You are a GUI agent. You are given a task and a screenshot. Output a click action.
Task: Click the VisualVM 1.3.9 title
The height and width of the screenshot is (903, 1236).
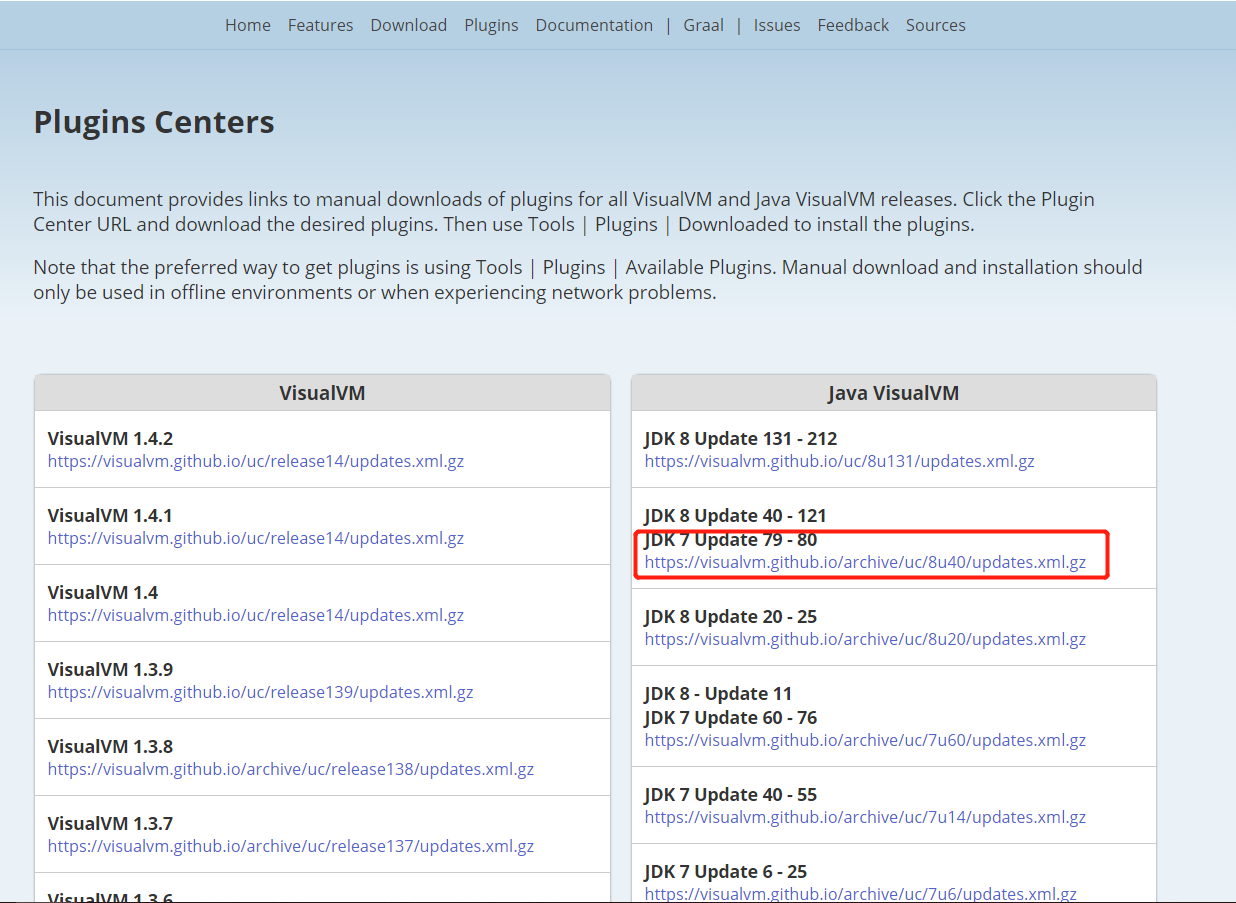[x=110, y=669]
